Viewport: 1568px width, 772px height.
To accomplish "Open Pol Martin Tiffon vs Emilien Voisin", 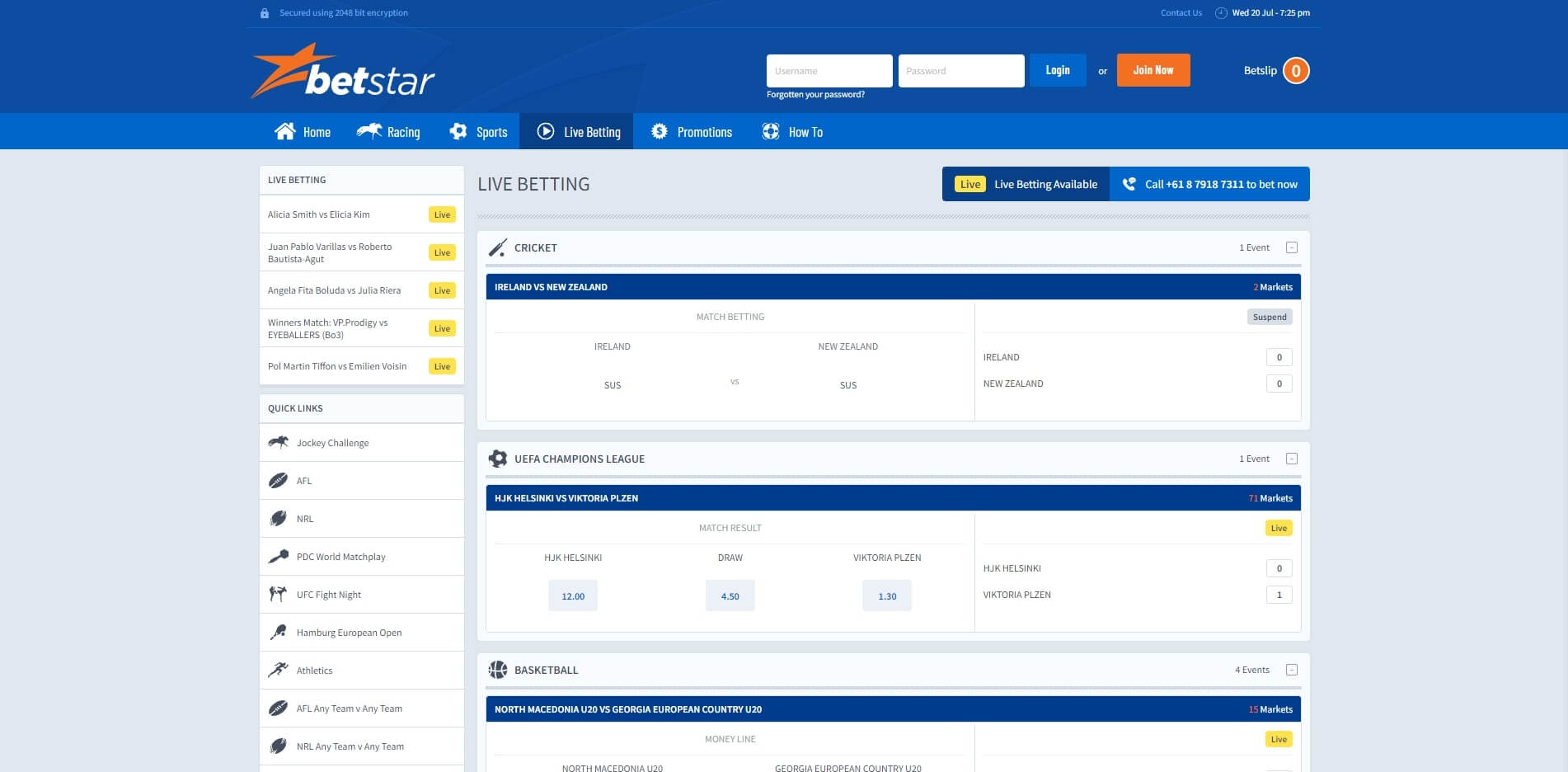I will click(362, 366).
